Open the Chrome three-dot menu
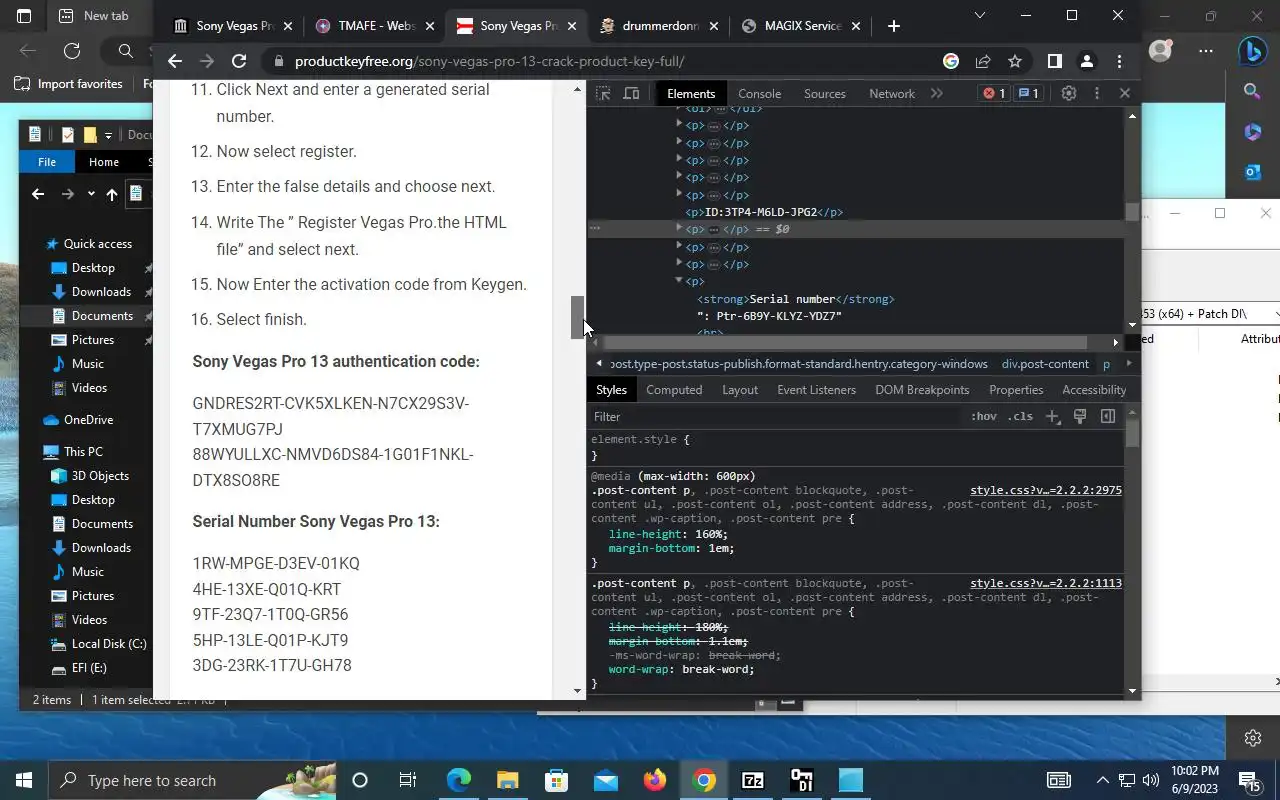Image resolution: width=1280 pixels, height=800 pixels. [1119, 61]
